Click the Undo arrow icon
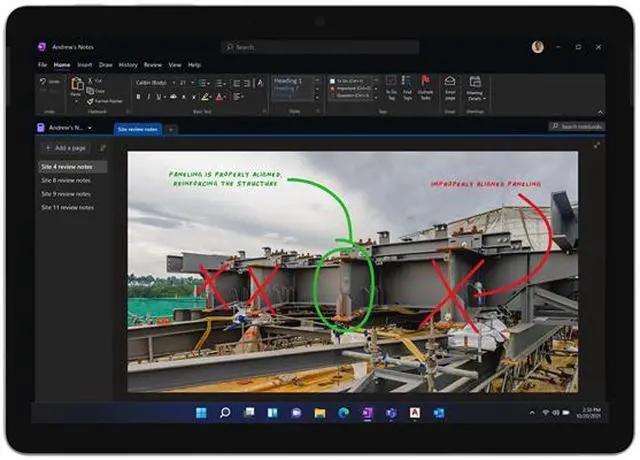 [45, 82]
